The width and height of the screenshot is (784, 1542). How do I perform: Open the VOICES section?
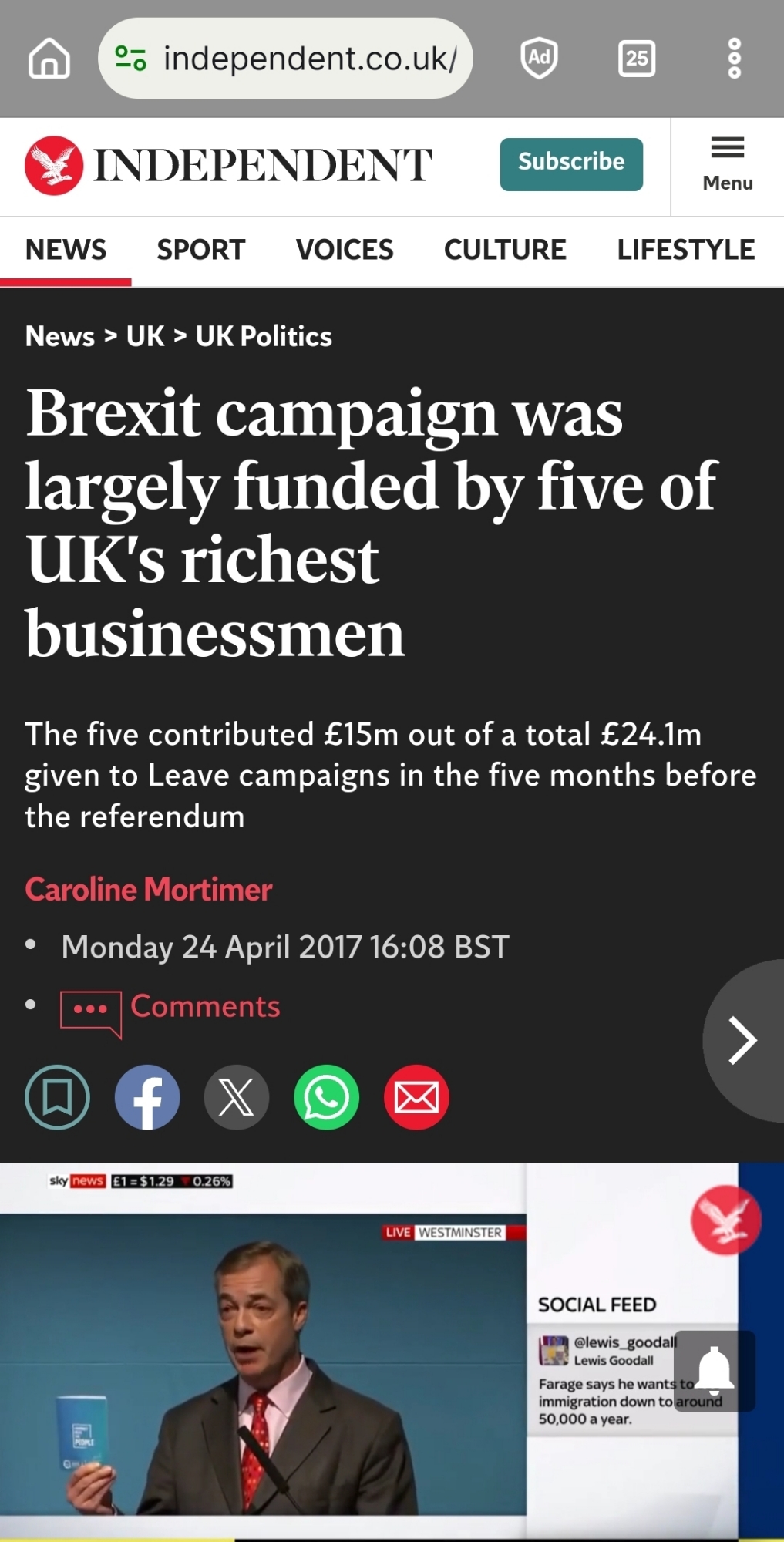tap(345, 250)
